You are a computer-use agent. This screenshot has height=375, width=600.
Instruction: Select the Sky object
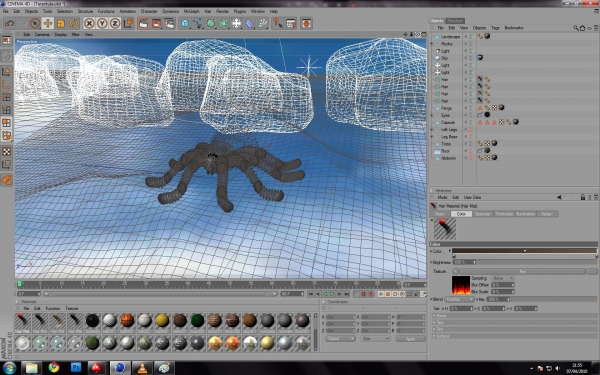[444, 58]
